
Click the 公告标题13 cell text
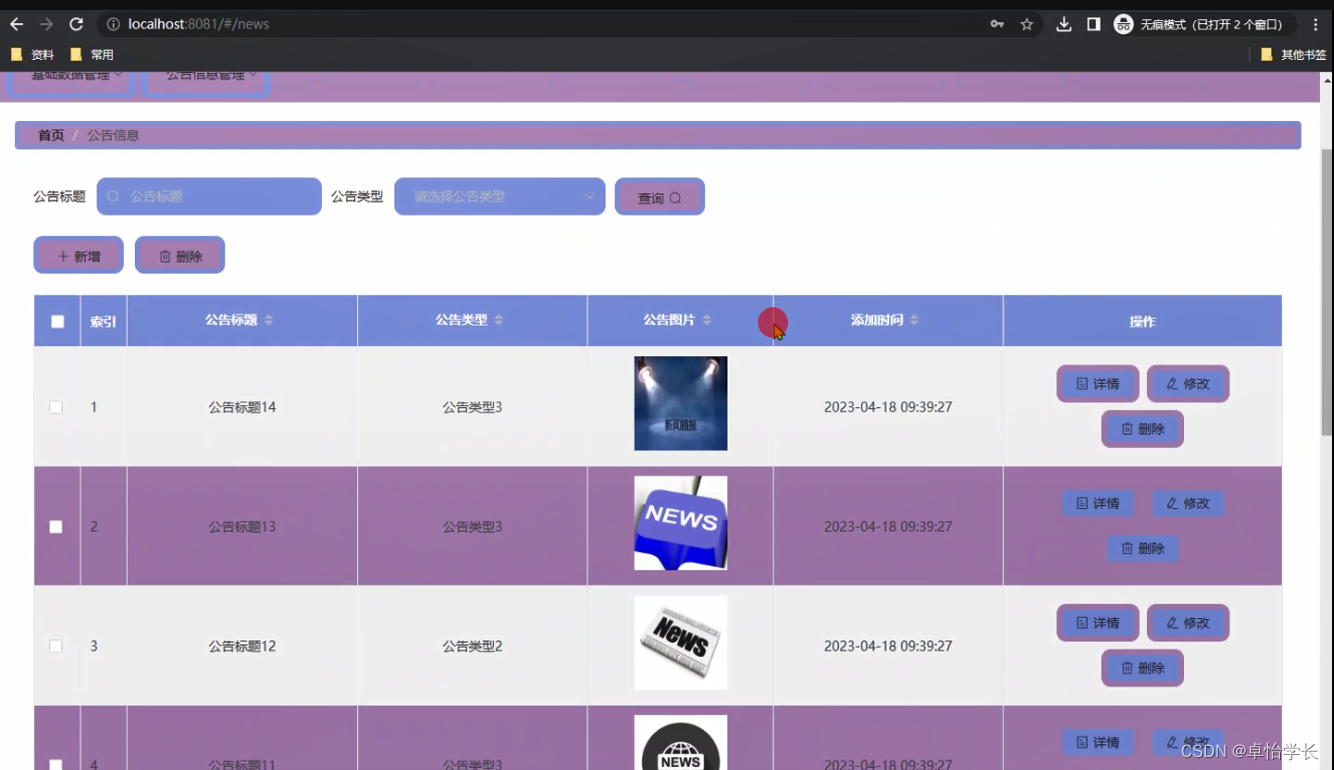click(242, 527)
